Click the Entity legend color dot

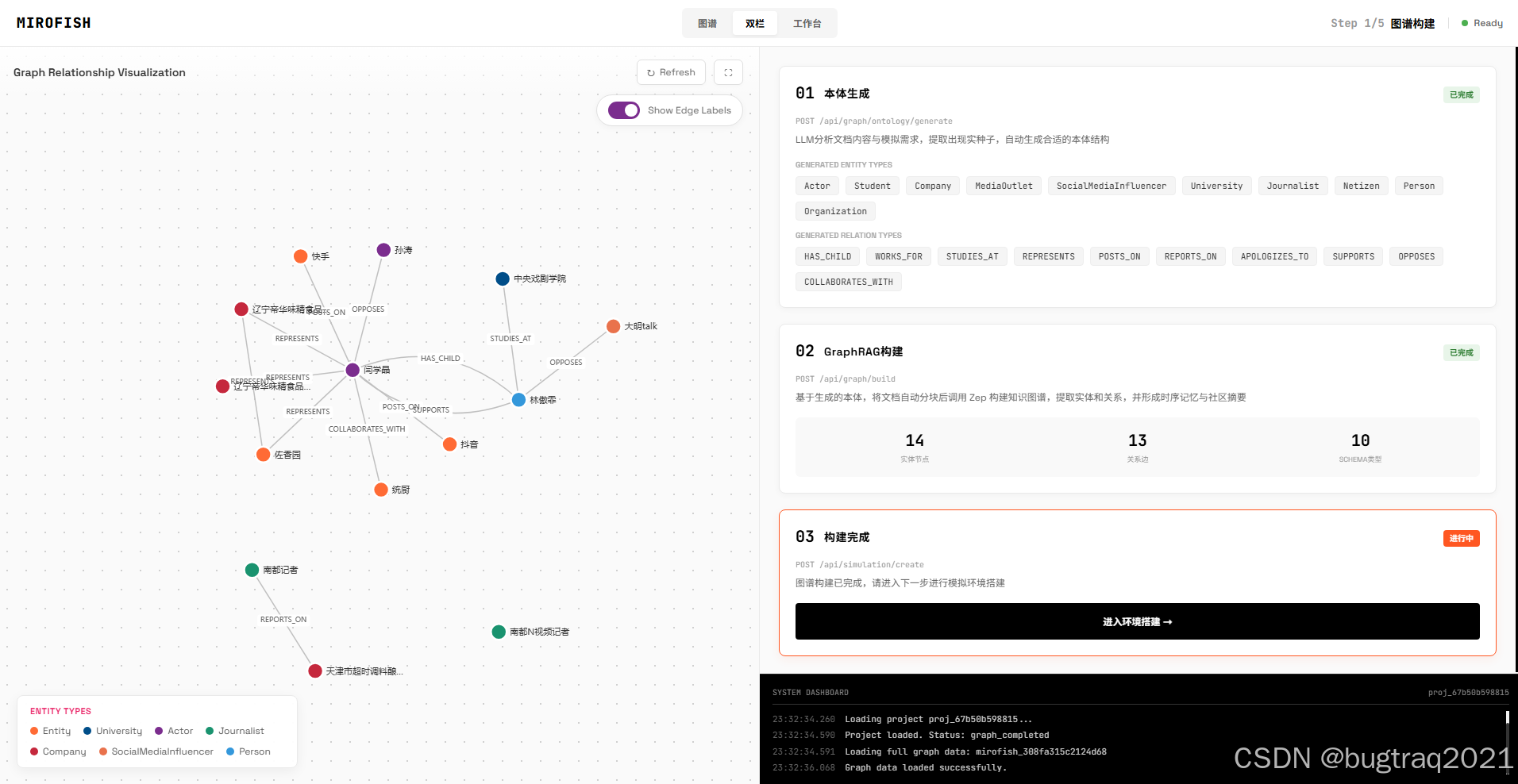(x=34, y=731)
